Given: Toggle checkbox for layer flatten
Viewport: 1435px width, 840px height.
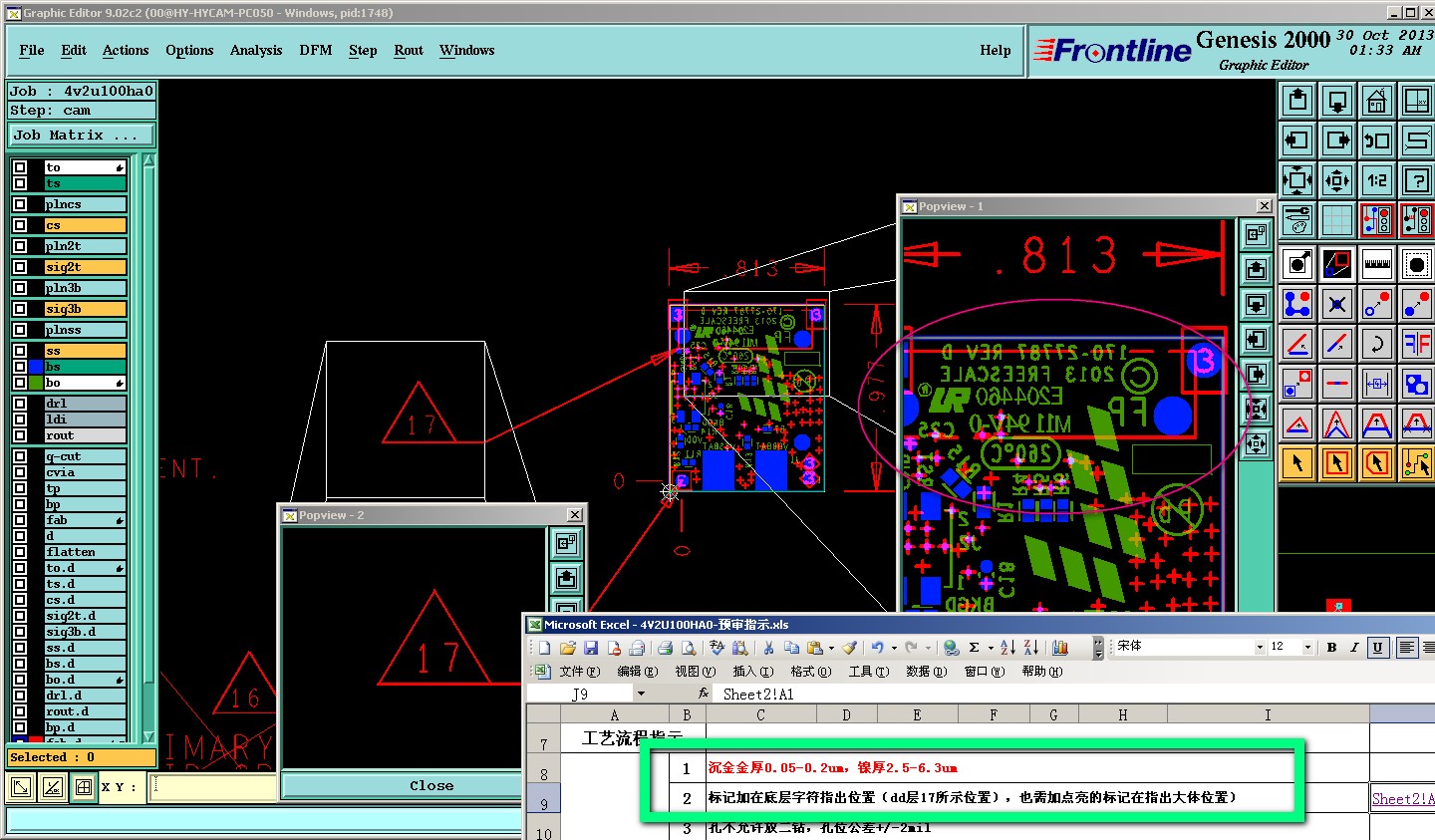Looking at the screenshot, I should (20, 552).
